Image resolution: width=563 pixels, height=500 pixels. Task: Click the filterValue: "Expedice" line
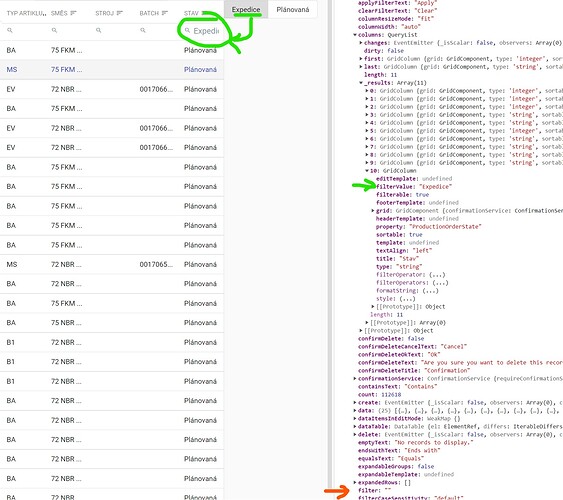coord(414,187)
